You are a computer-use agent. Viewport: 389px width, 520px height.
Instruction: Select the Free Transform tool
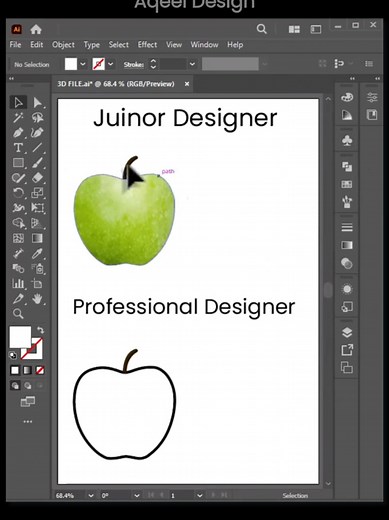click(37, 208)
